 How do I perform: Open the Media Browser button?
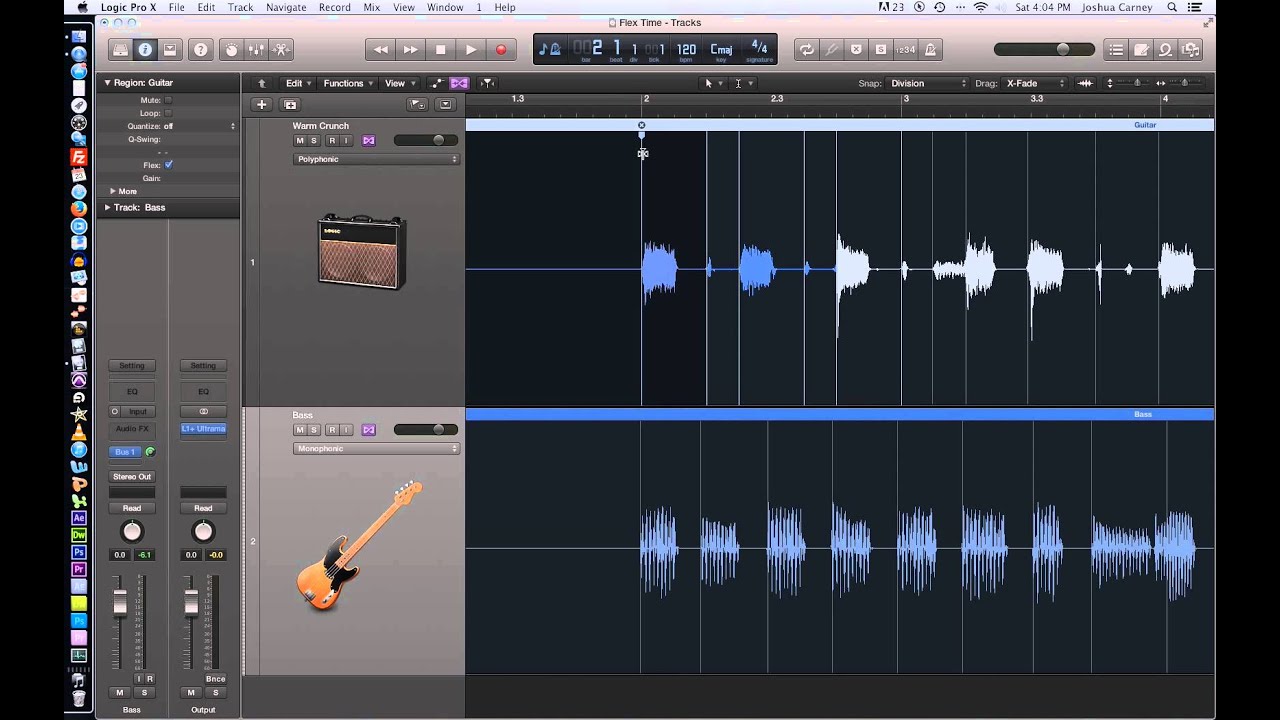(x=1190, y=49)
